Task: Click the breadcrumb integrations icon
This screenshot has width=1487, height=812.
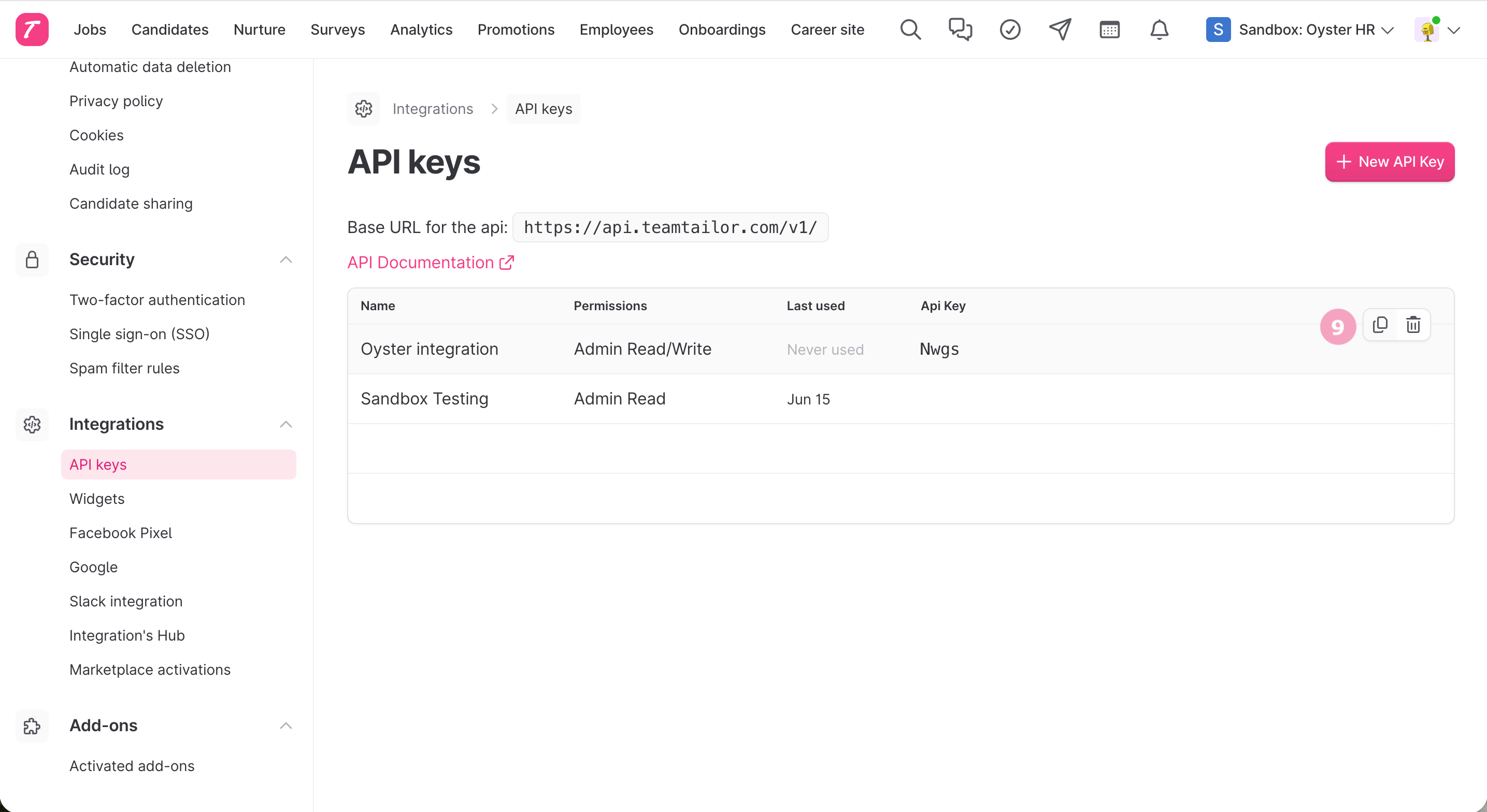Action: (364, 109)
